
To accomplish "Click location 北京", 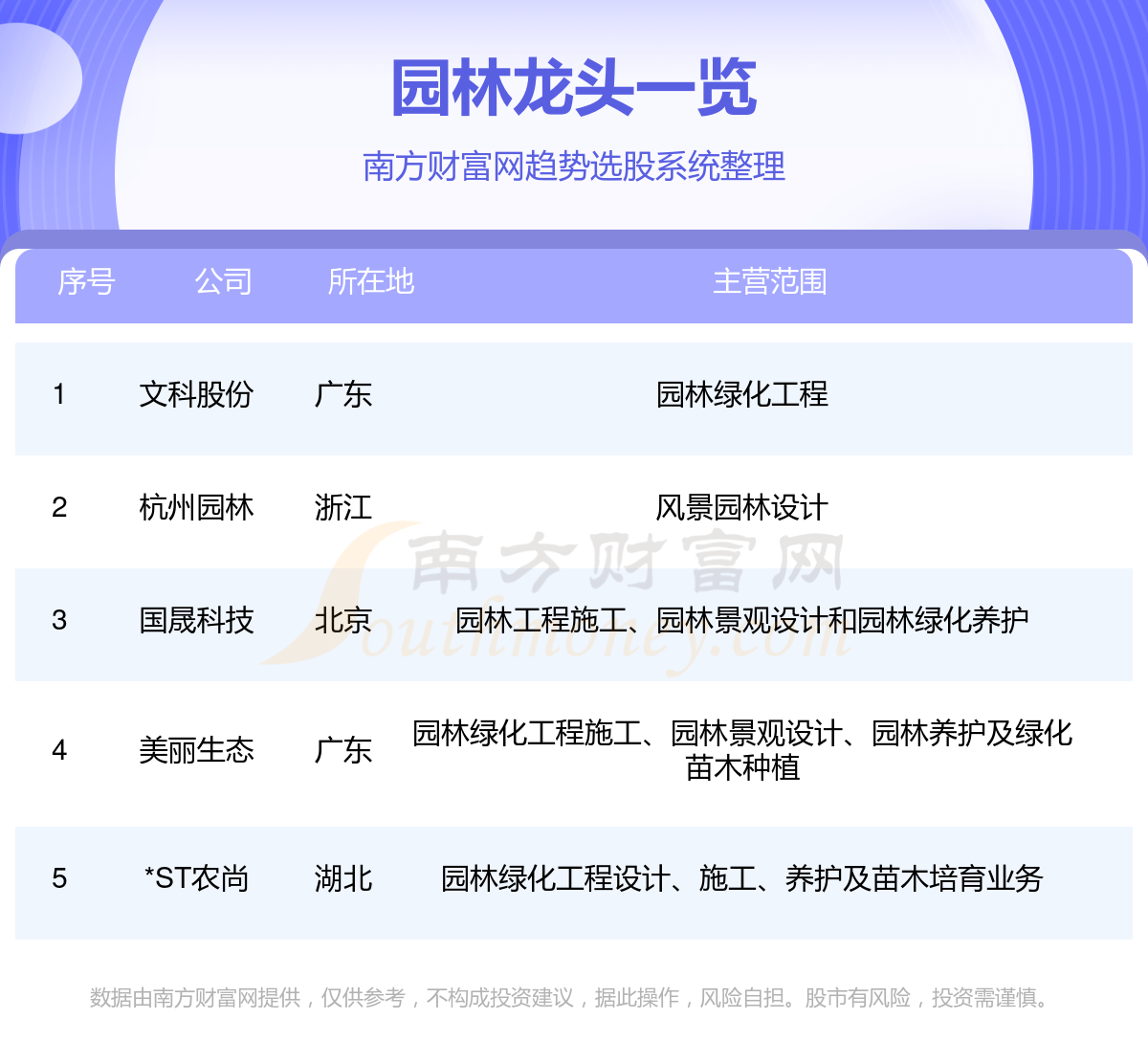I will [x=343, y=620].
